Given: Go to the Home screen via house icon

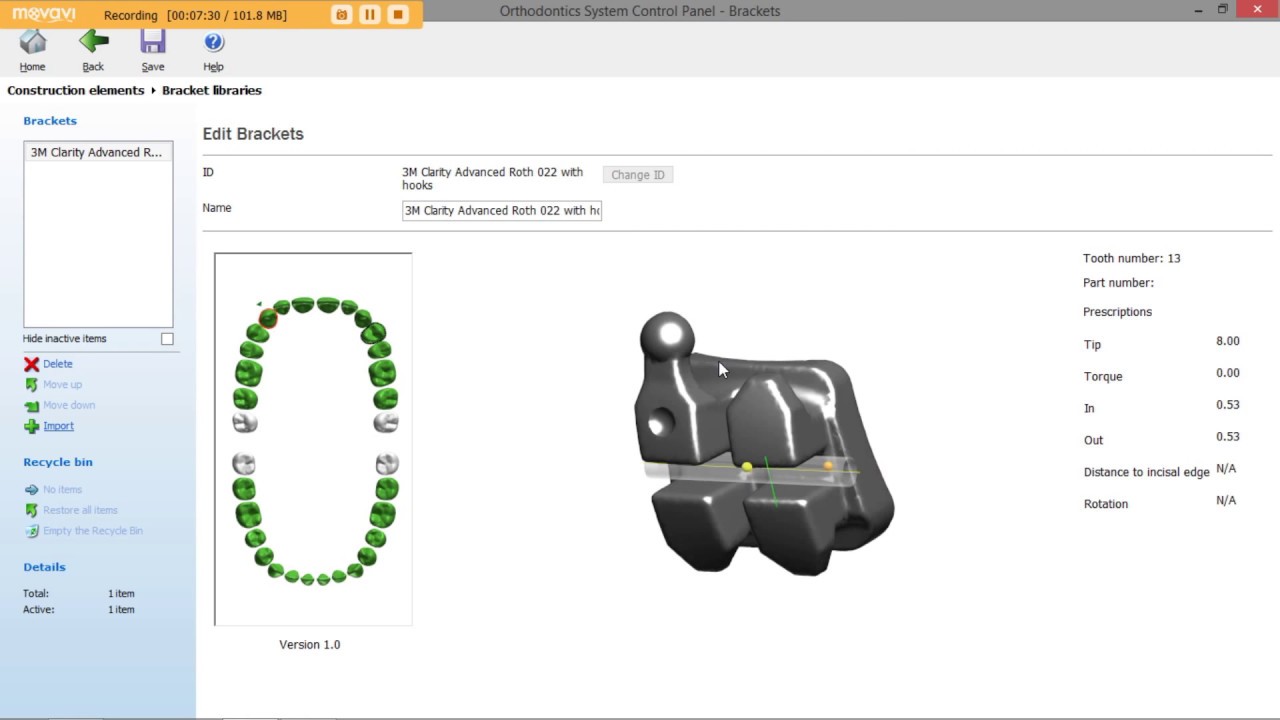Looking at the screenshot, I should pyautogui.click(x=33, y=42).
